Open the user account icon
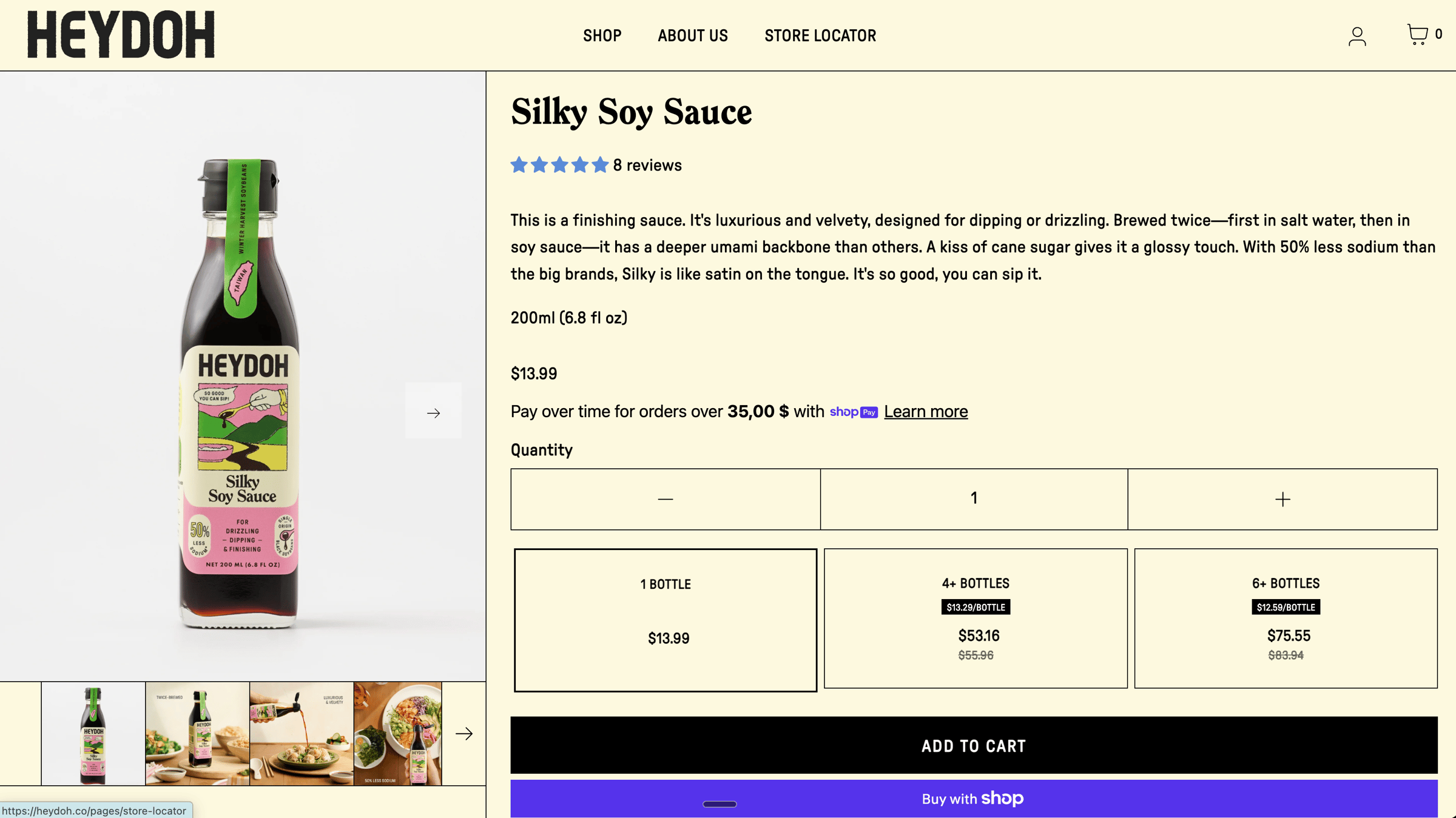The width and height of the screenshot is (1456, 818). (1357, 36)
